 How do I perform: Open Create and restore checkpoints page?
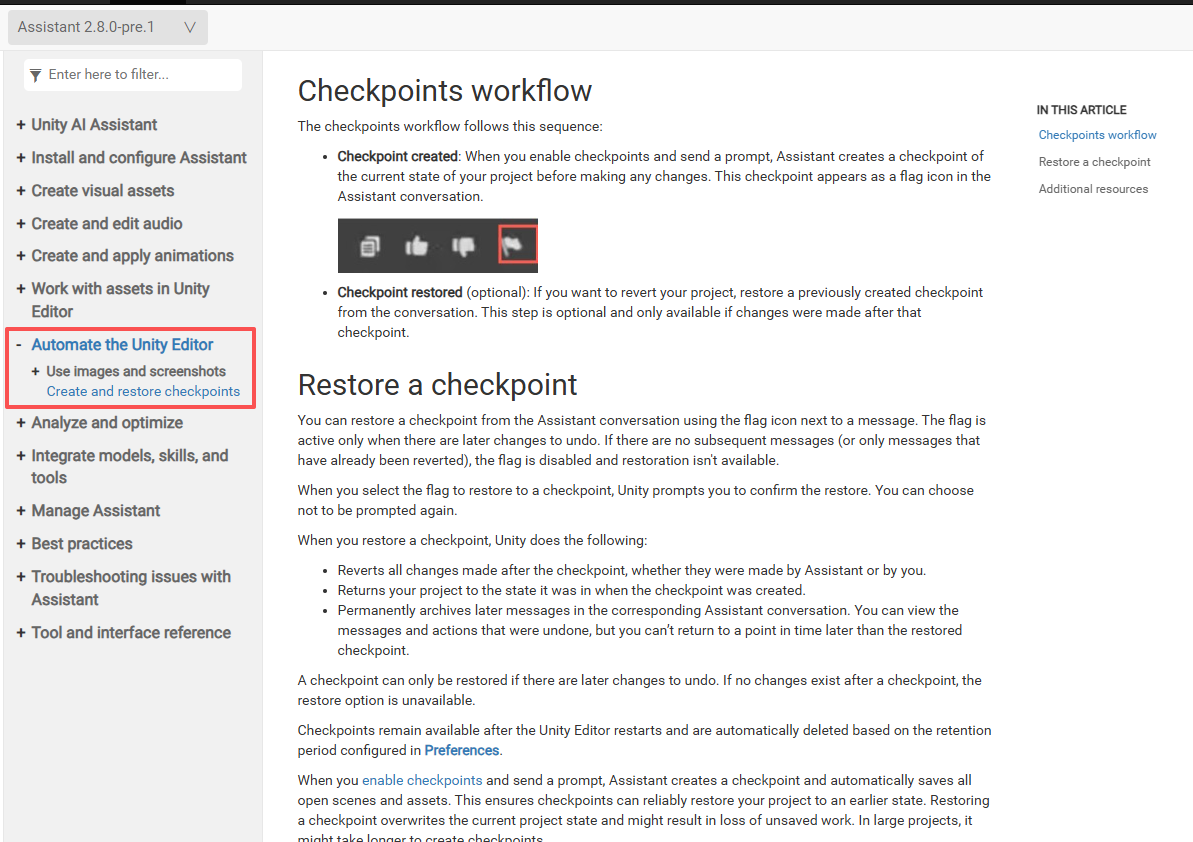tap(143, 391)
